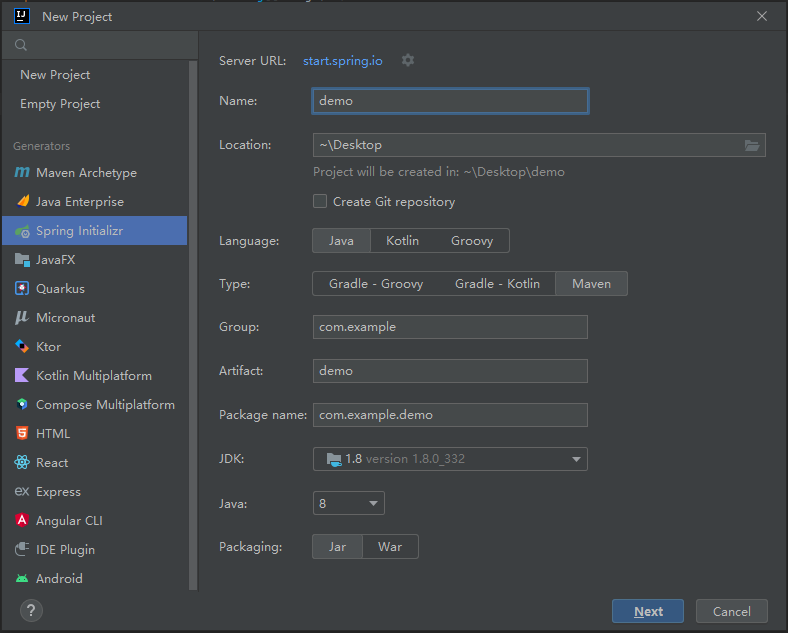Select the React generator icon
The width and height of the screenshot is (788, 633).
pyautogui.click(x=22, y=463)
